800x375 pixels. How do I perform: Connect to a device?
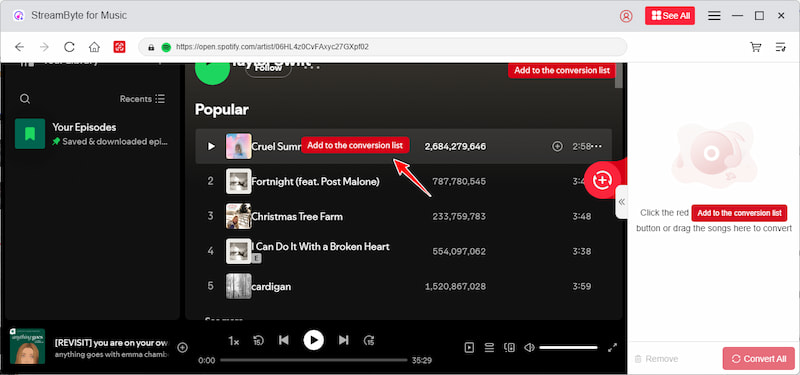[509, 347]
